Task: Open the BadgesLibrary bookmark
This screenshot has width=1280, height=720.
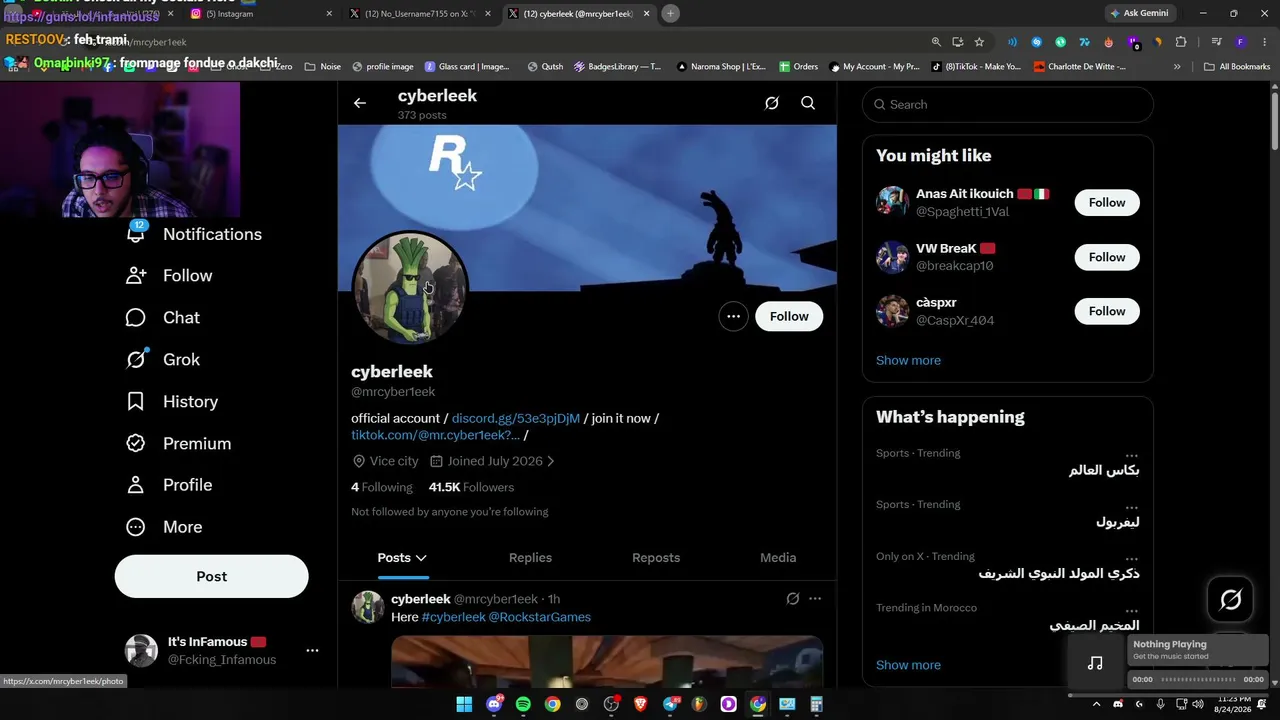Action: click(x=617, y=67)
